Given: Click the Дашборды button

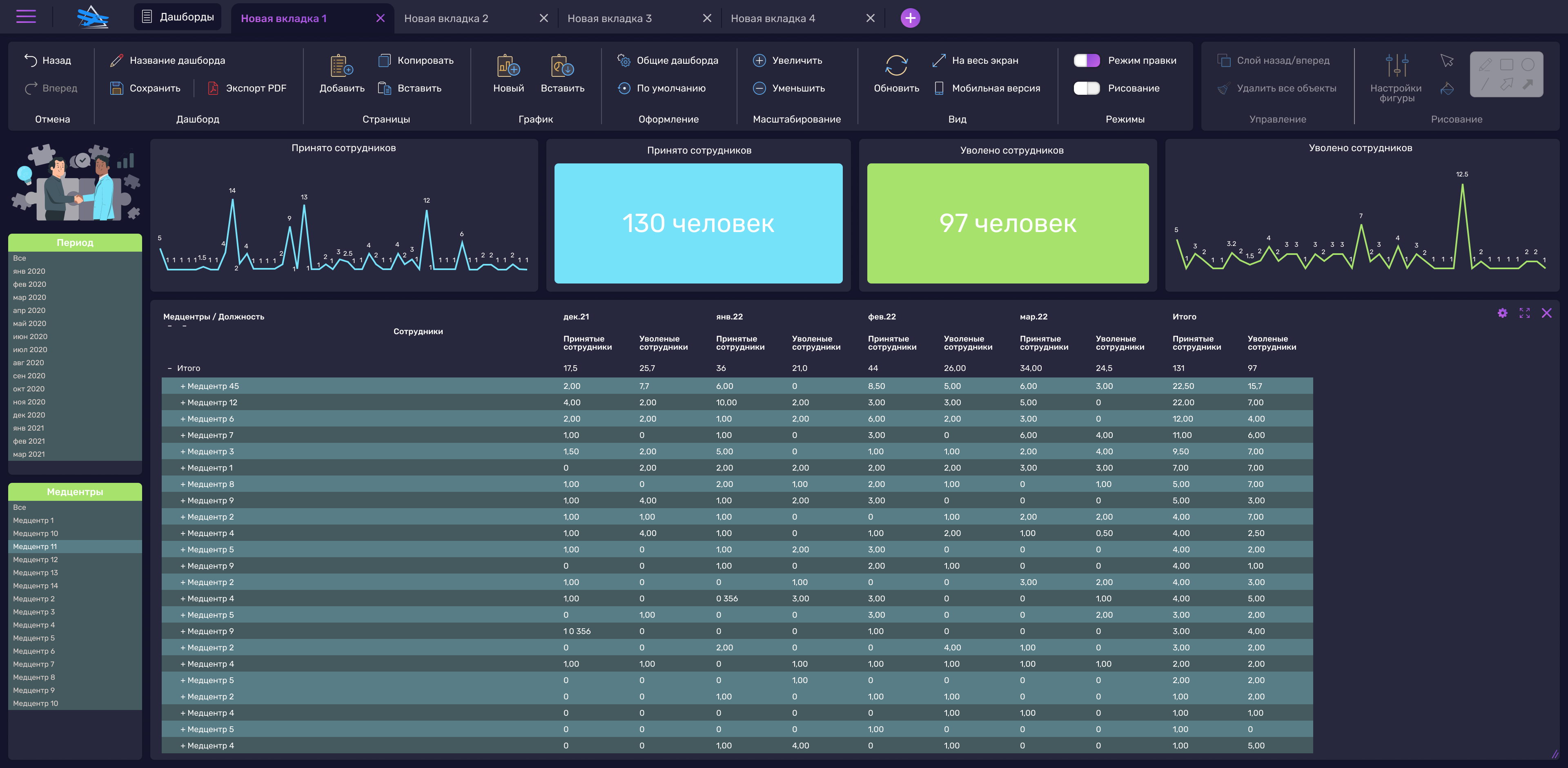Looking at the screenshot, I should tap(178, 17).
